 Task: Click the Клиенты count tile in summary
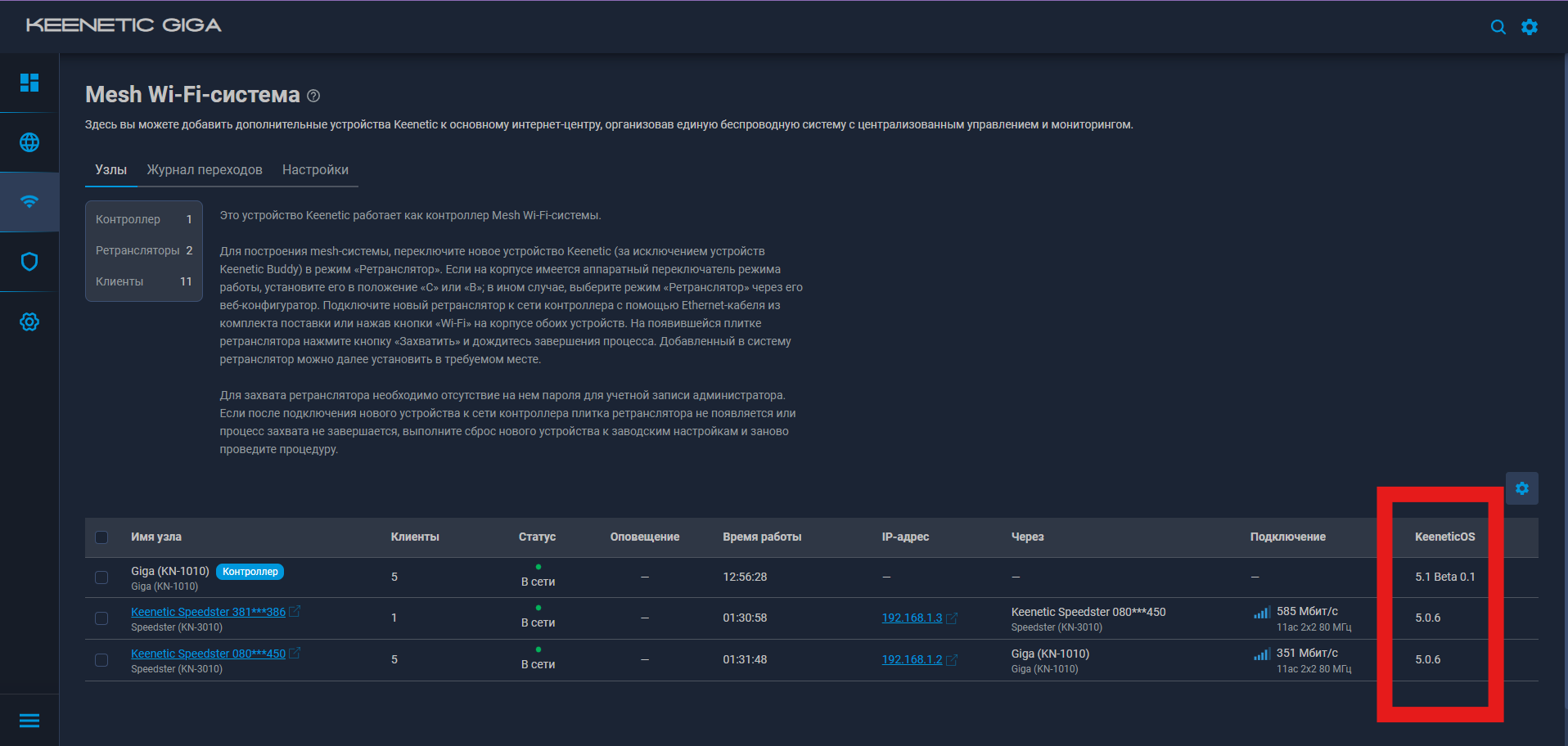click(143, 281)
